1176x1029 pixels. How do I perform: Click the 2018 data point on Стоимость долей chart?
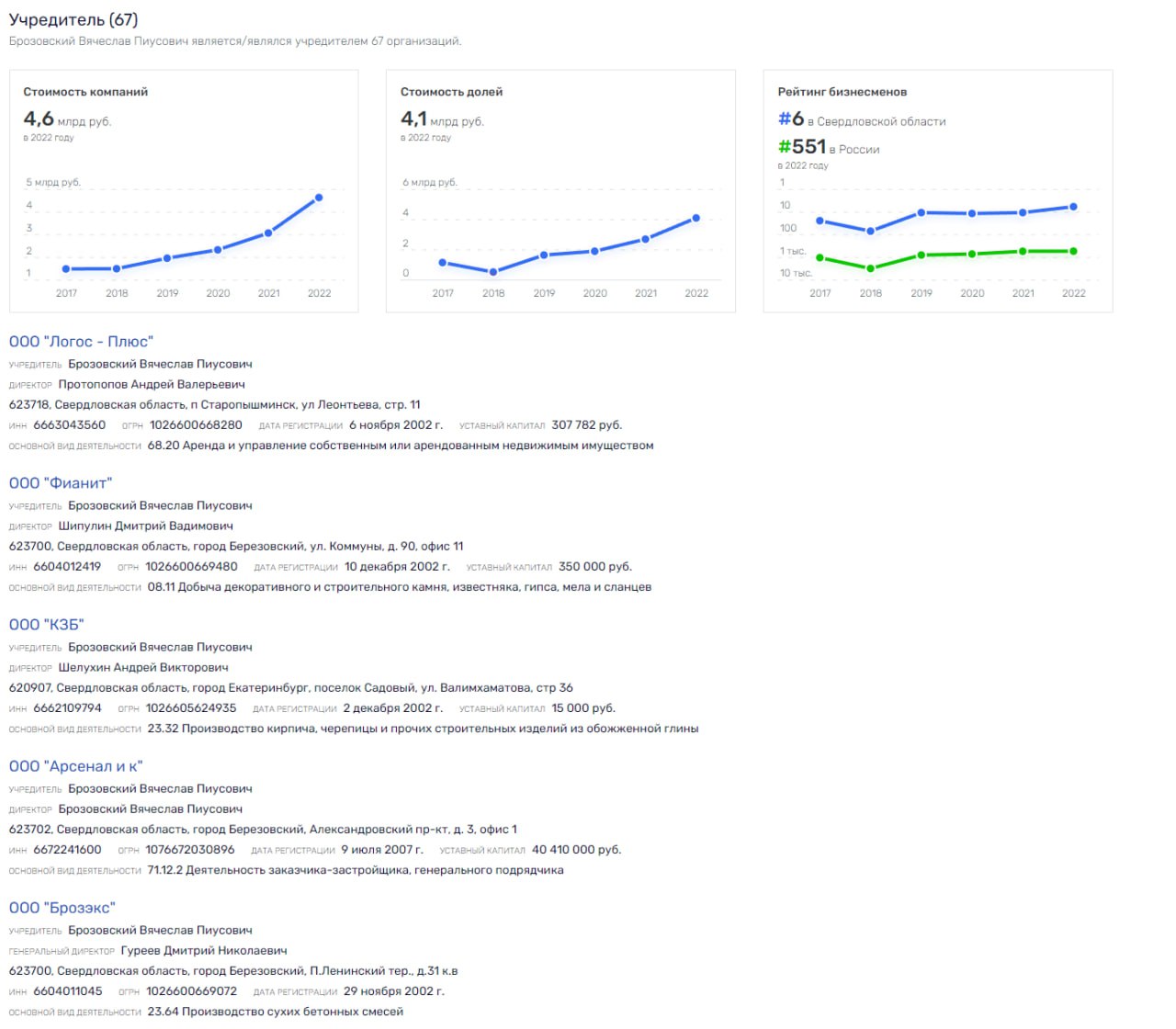(493, 272)
